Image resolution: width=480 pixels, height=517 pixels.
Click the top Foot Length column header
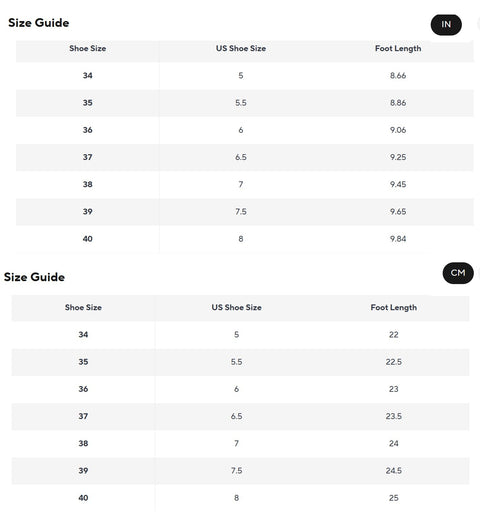point(398,49)
